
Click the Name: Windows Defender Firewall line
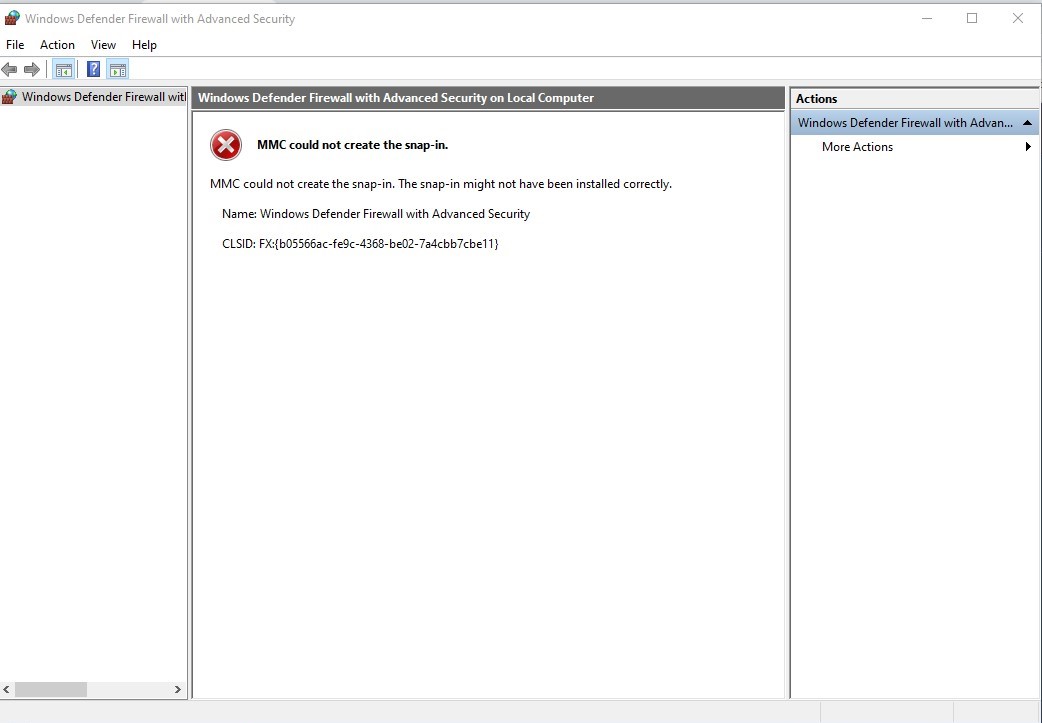coord(376,214)
